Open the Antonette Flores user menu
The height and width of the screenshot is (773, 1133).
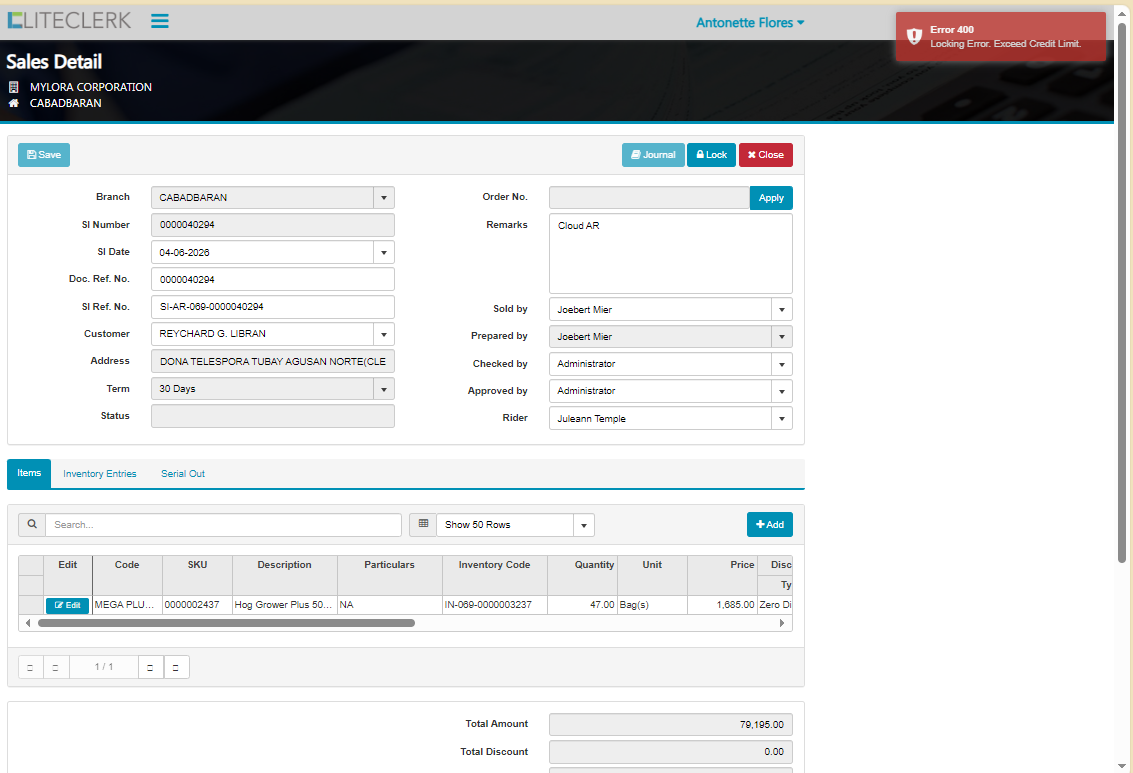click(x=750, y=22)
